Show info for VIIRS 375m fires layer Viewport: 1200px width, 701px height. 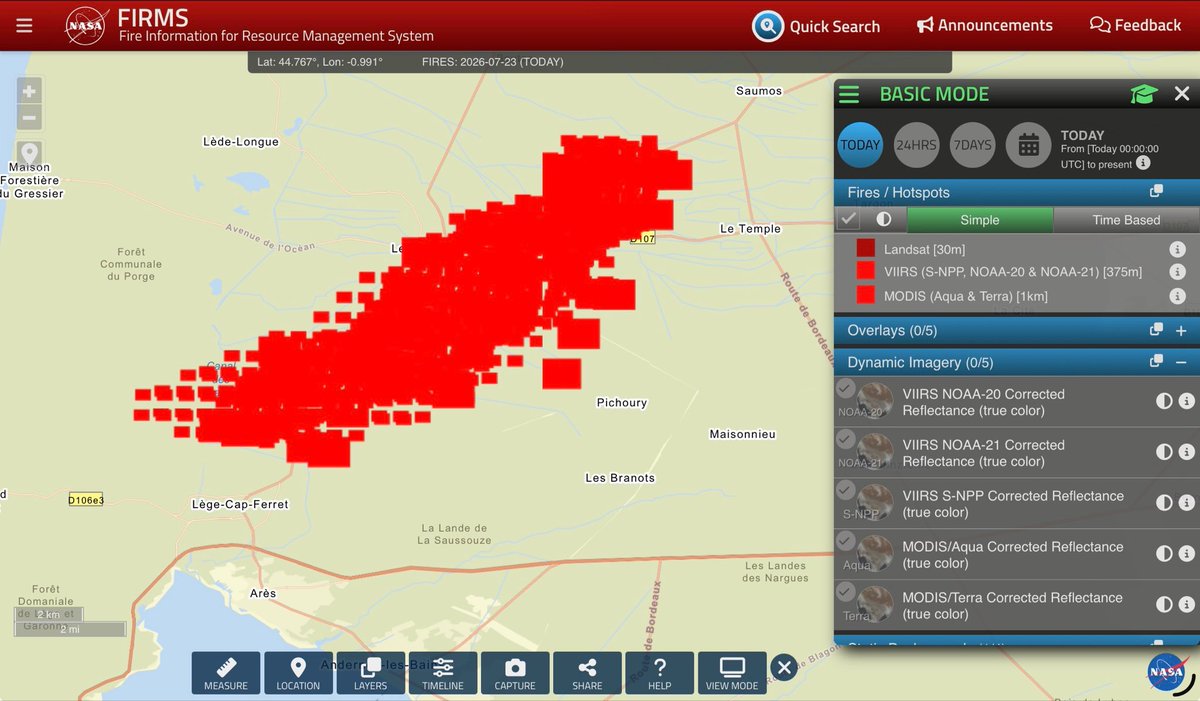coord(1177,272)
